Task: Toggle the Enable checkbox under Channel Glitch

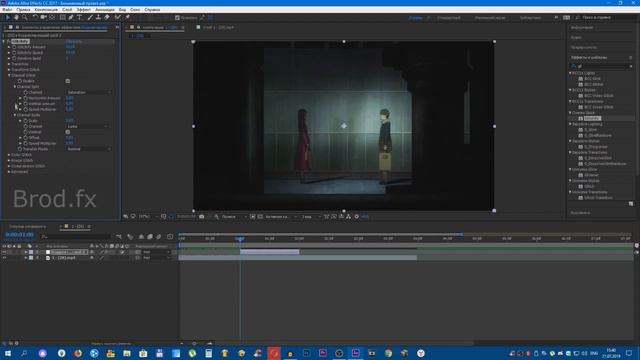Action: pos(68,81)
